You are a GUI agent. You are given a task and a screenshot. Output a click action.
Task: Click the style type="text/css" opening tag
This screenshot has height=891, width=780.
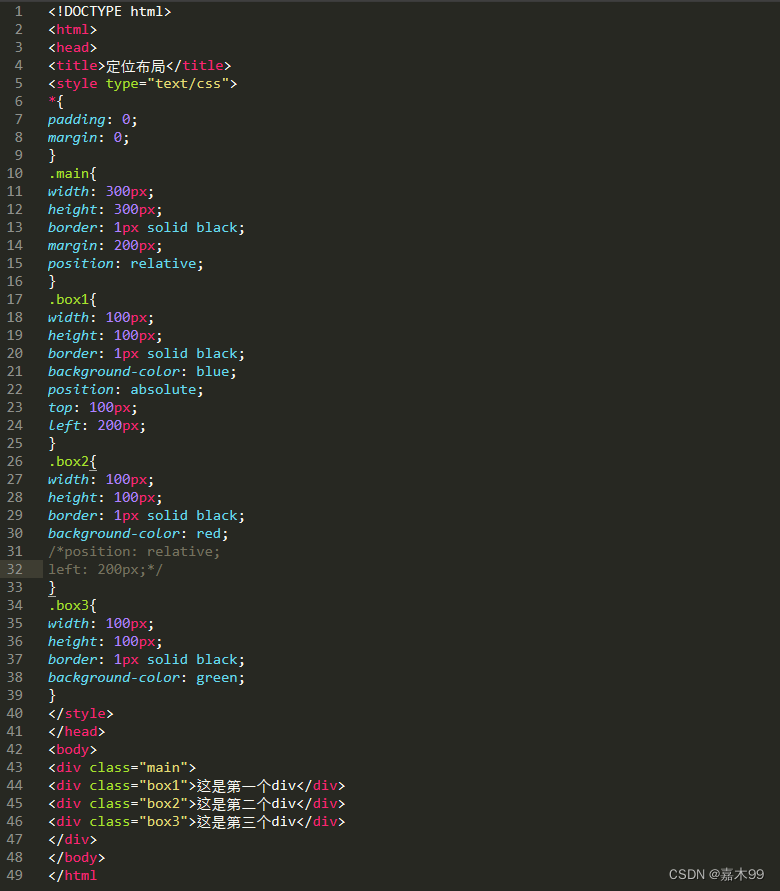tap(143, 84)
